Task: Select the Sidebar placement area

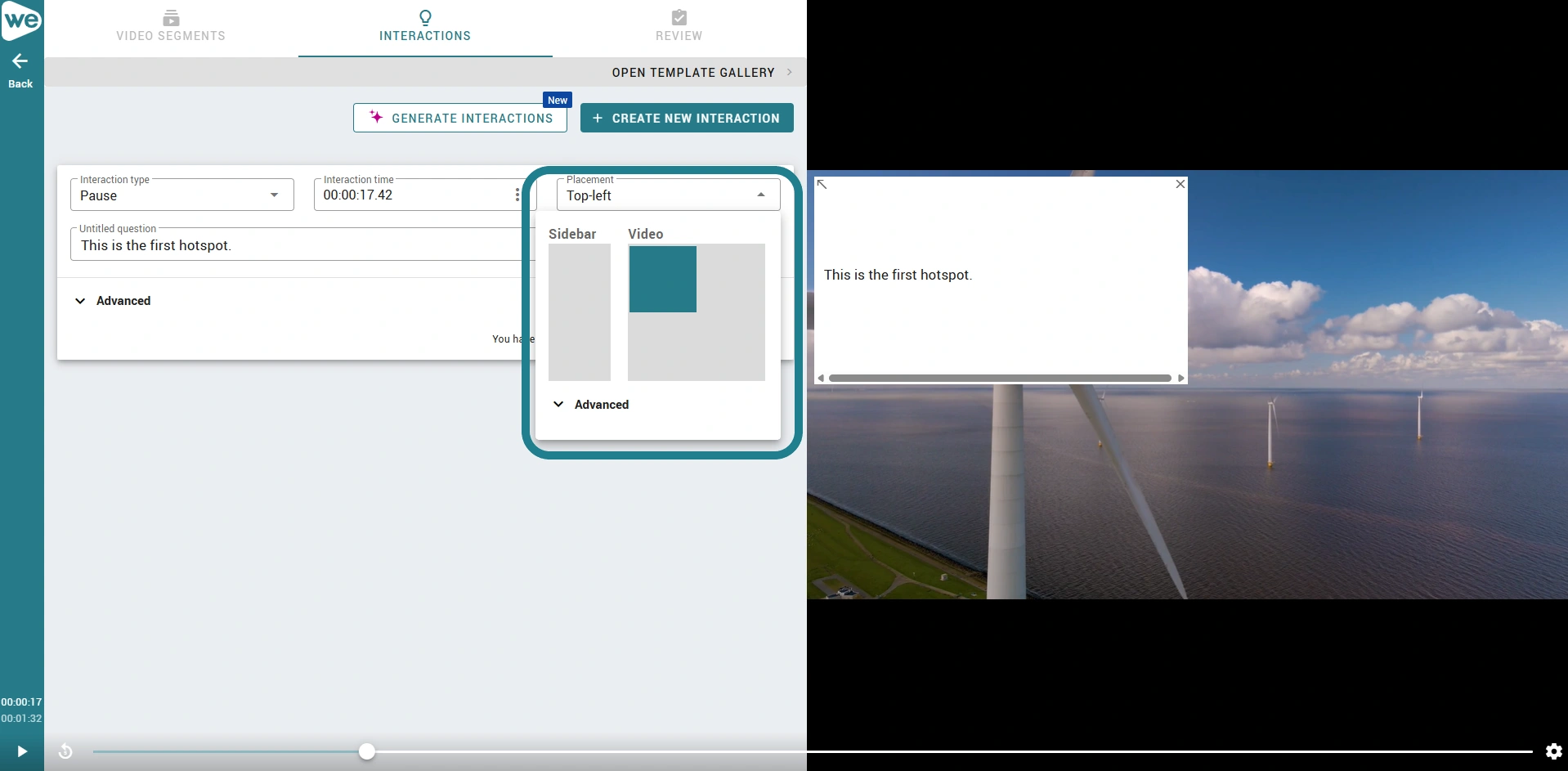Action: click(580, 312)
